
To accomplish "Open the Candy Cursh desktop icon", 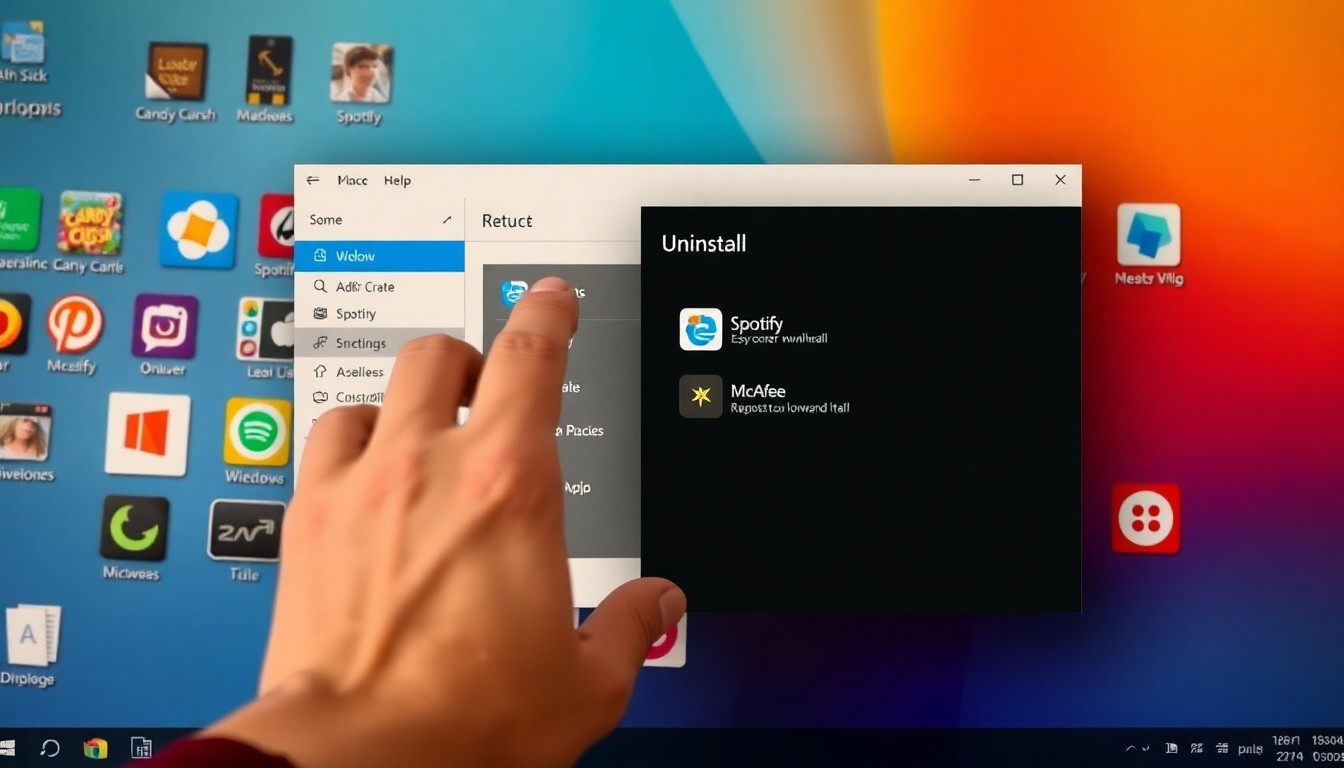I will (x=176, y=71).
